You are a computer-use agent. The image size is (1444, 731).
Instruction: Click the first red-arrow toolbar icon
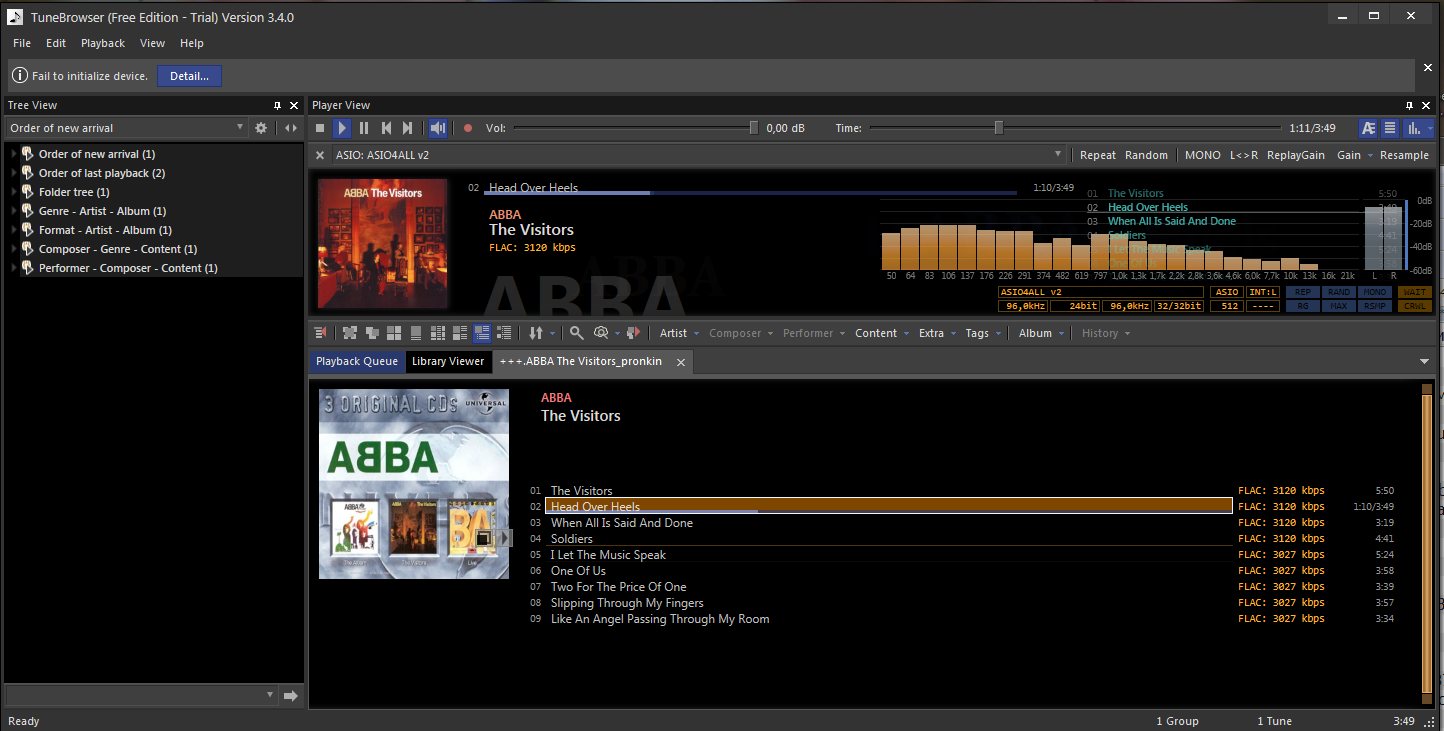pyautogui.click(x=321, y=333)
